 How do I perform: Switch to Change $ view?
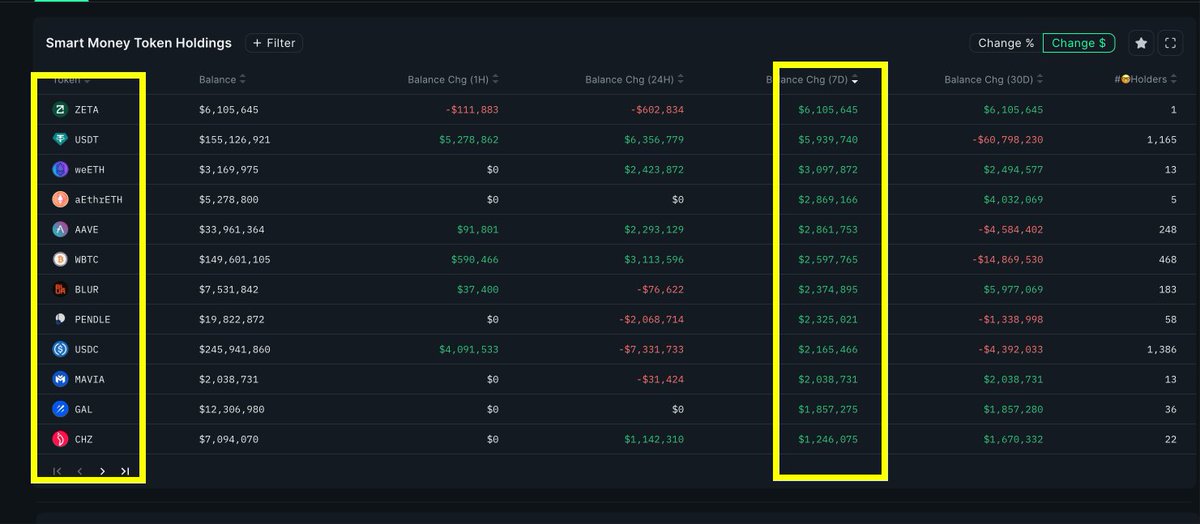(1079, 43)
